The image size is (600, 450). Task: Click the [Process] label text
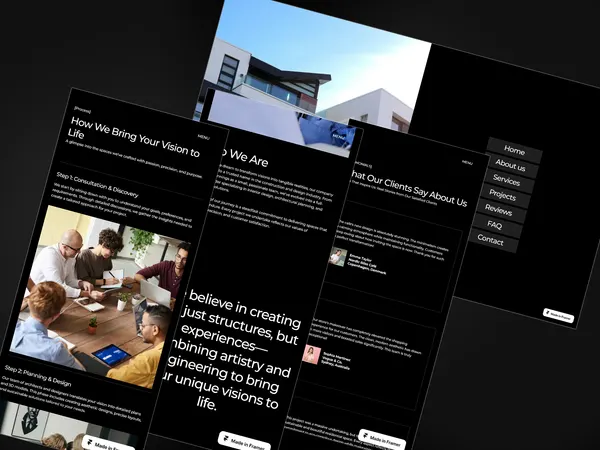83,110
